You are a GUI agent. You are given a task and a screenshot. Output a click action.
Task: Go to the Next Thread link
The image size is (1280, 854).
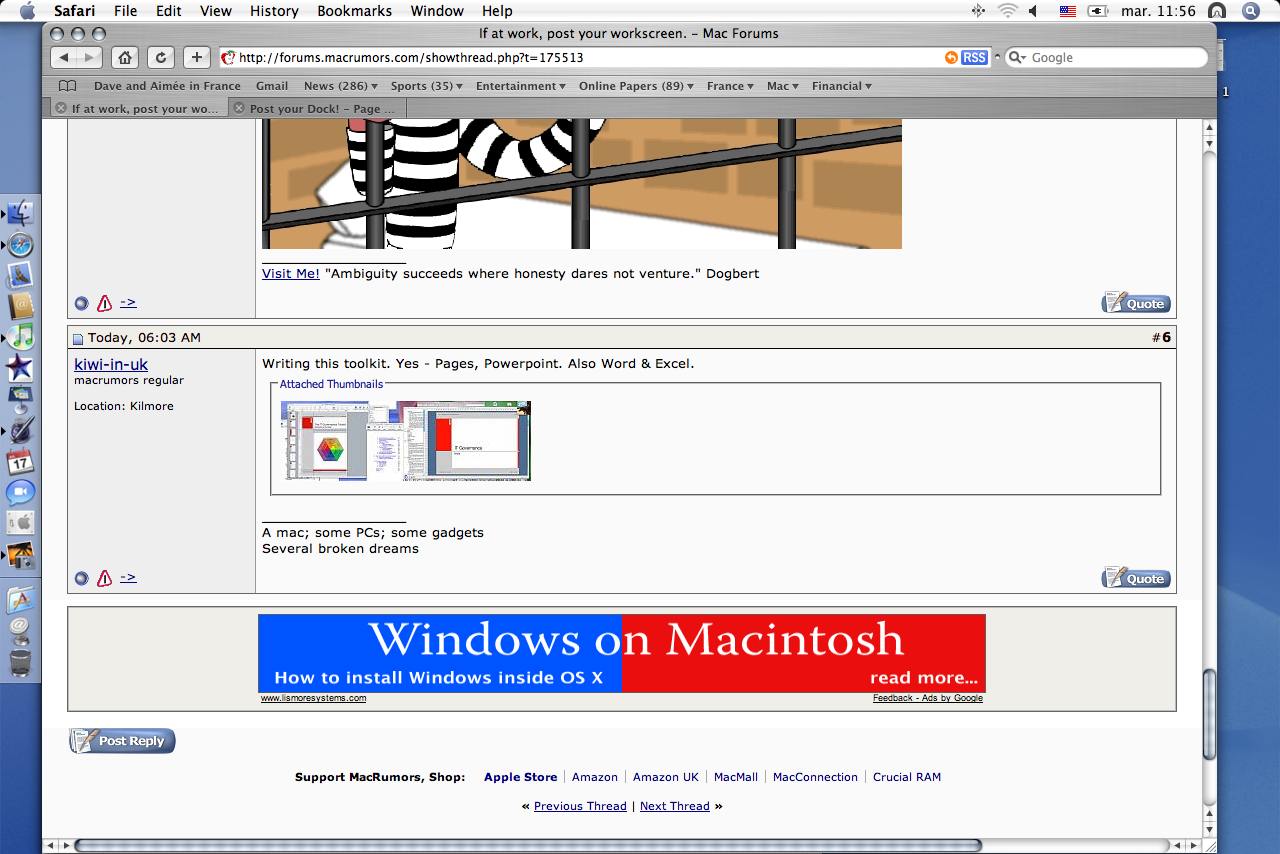pyautogui.click(x=675, y=806)
